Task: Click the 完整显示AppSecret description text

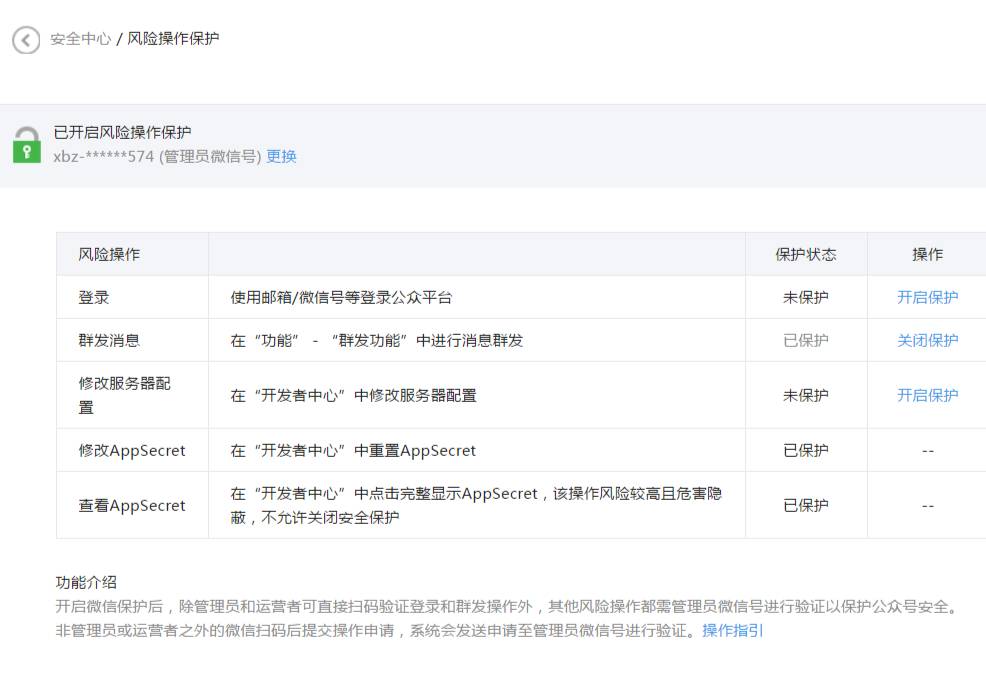Action: (476, 506)
